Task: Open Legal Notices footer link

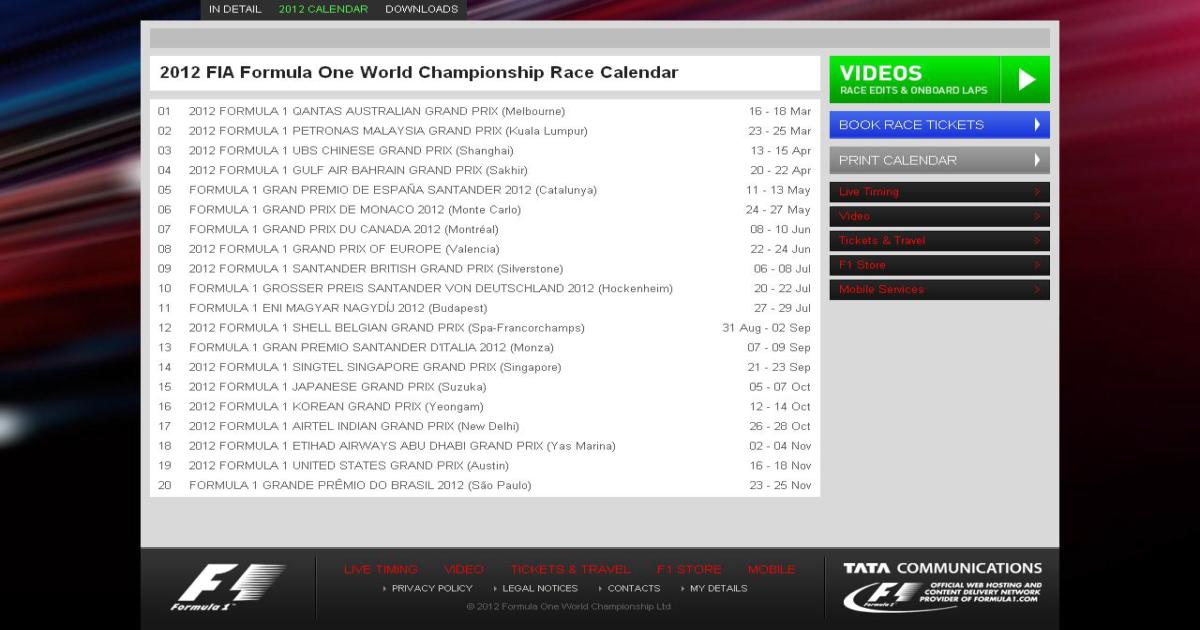Action: (539, 589)
